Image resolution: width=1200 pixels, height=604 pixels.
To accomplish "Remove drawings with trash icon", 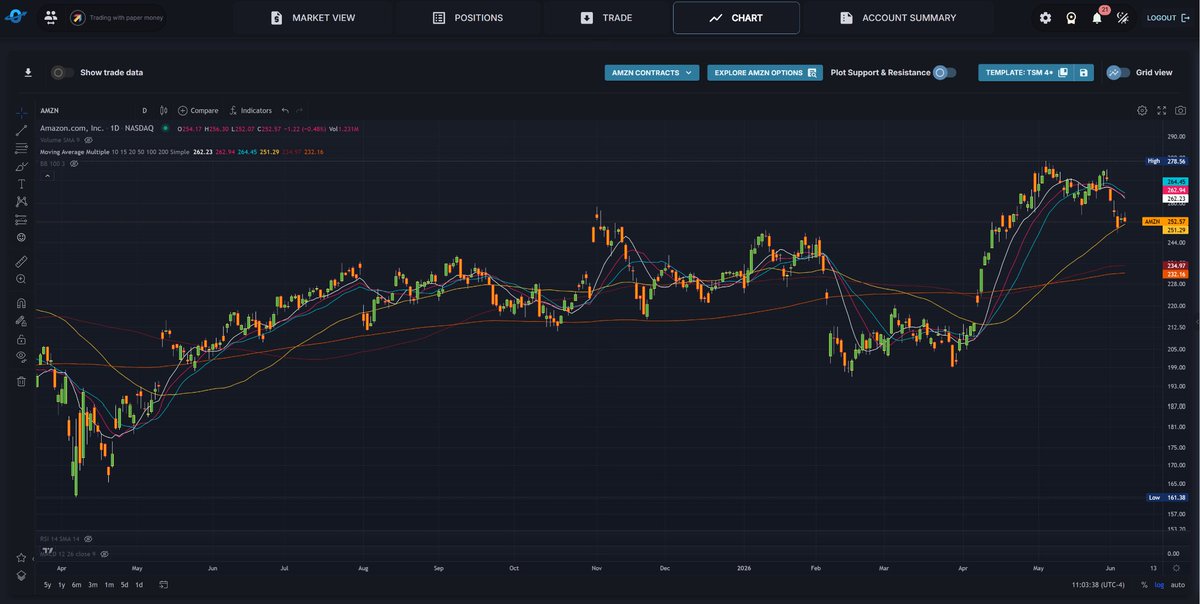I will (21, 381).
